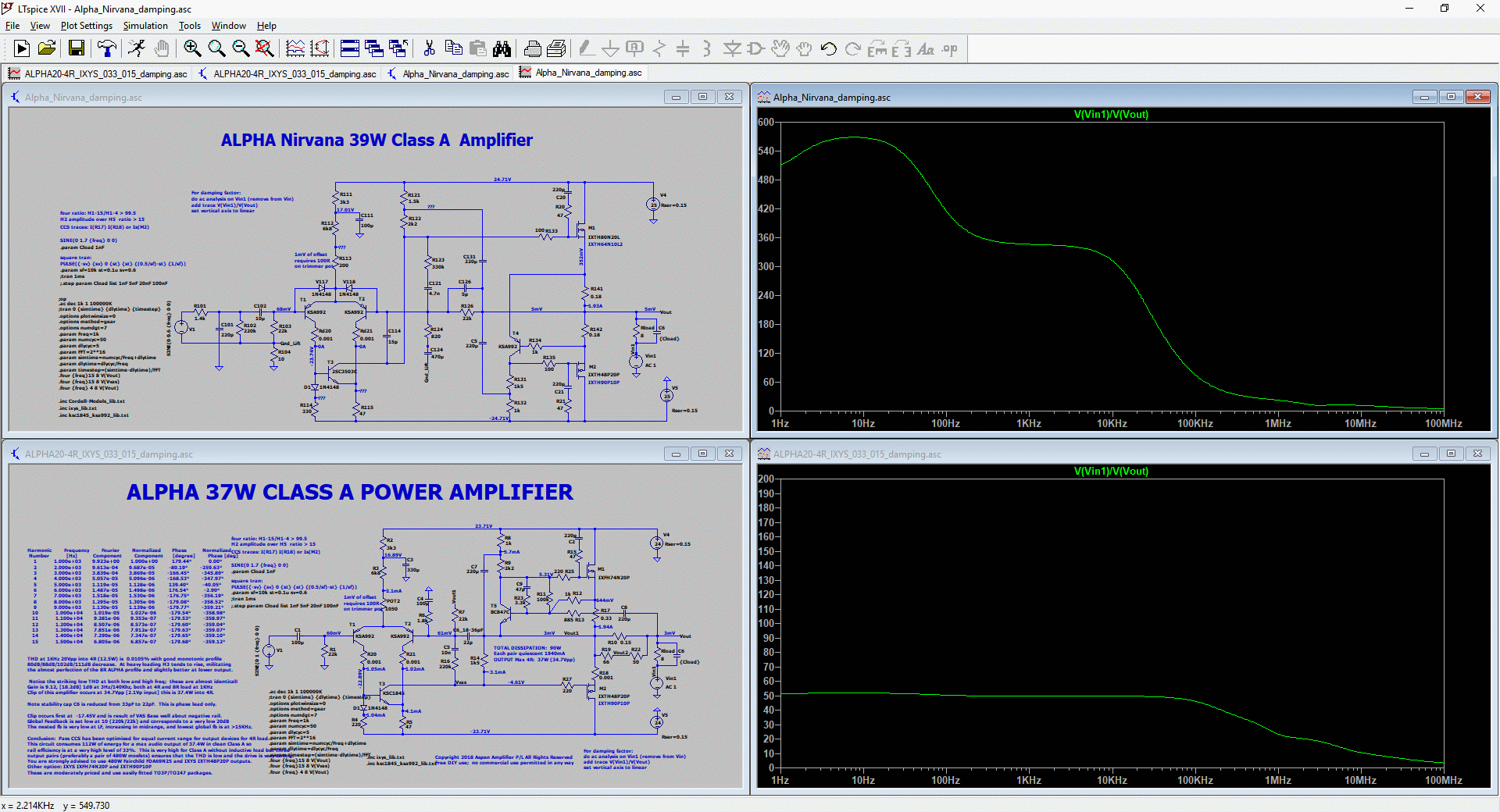Open the Help menu
The image size is (1500, 812).
click(x=266, y=26)
